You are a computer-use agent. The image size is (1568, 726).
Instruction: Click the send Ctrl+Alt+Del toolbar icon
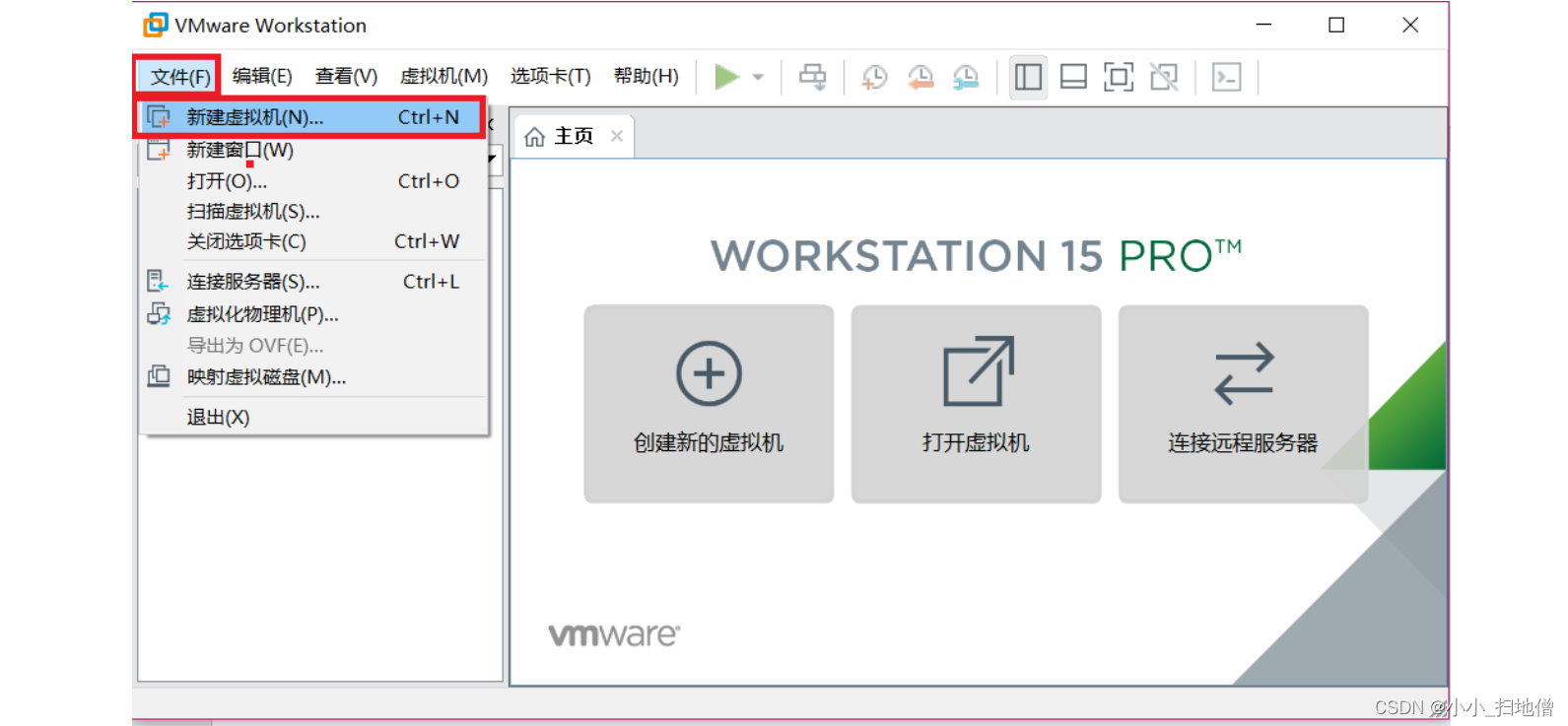(x=813, y=77)
